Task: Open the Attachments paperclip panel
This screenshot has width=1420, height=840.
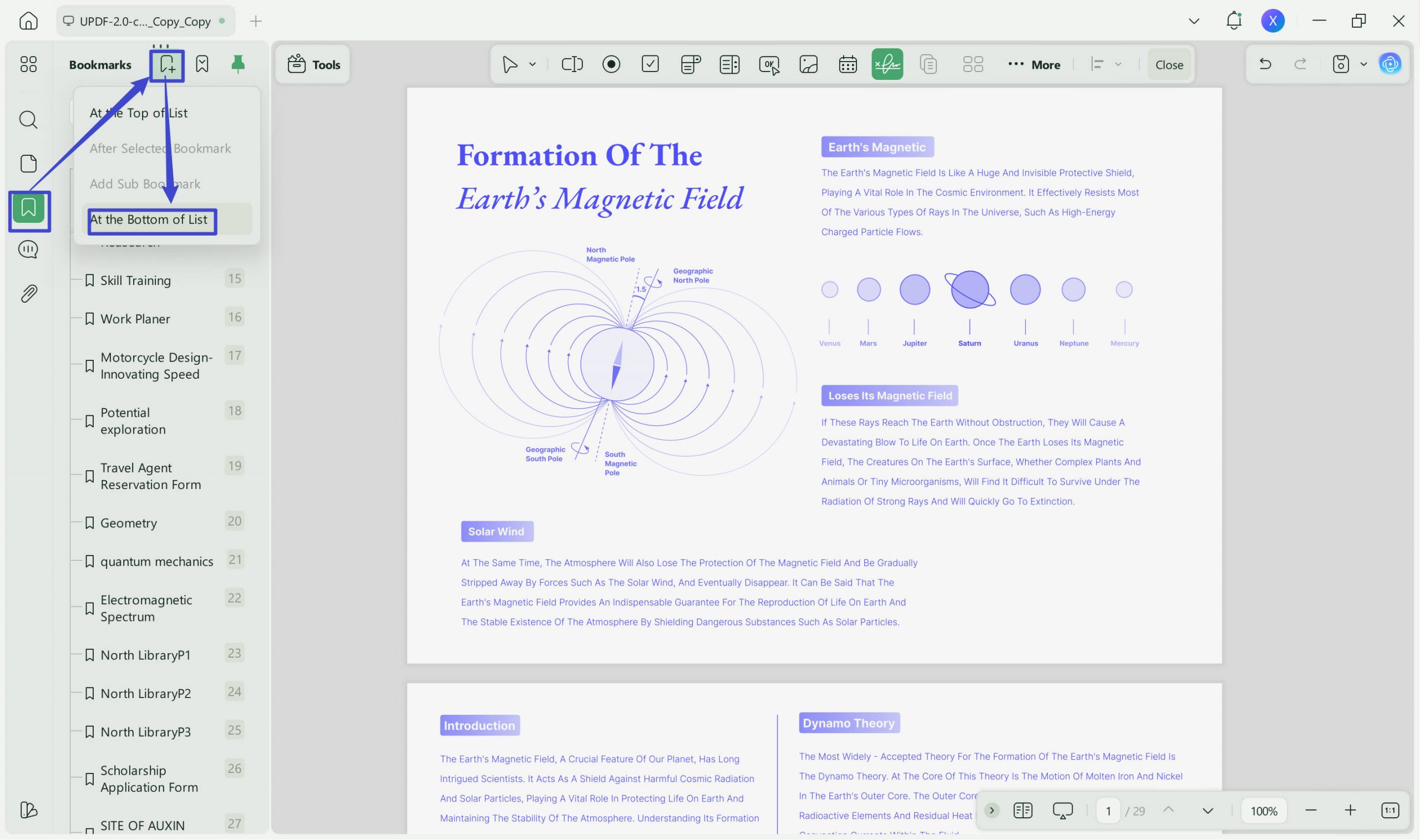Action: 28,293
